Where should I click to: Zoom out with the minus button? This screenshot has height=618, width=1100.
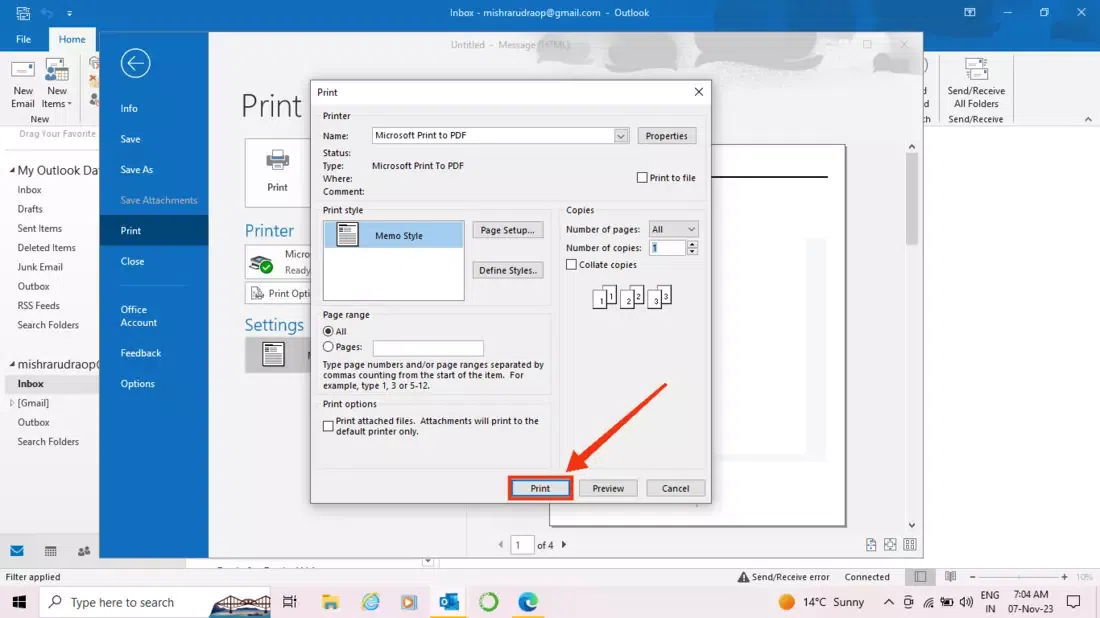(972, 577)
